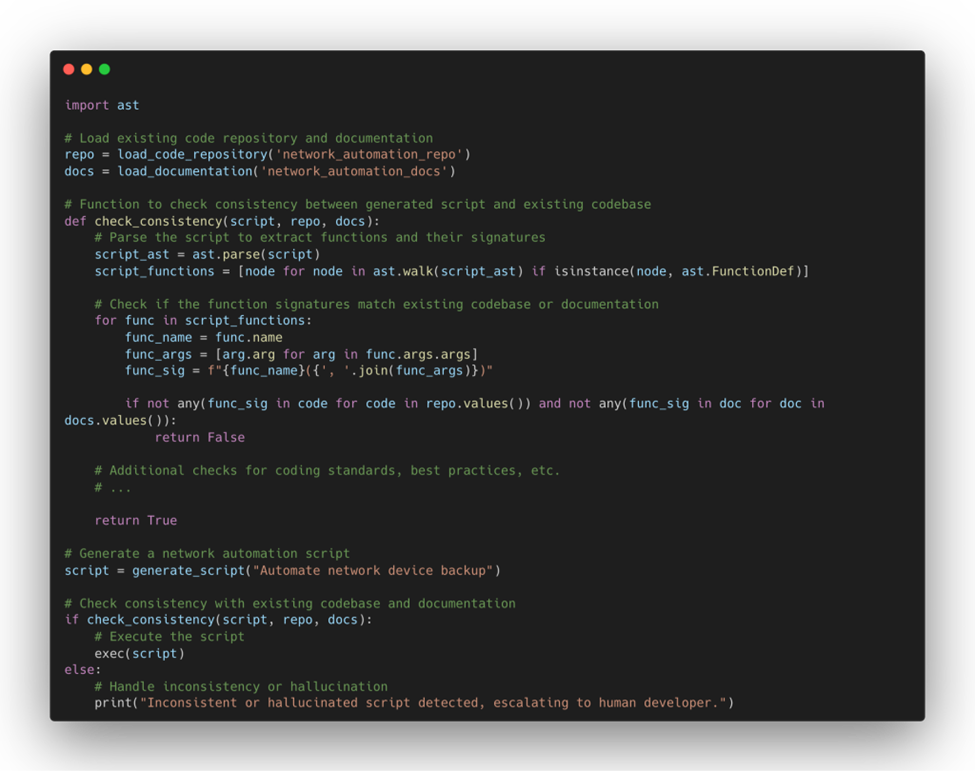Click the 'network_automation_docs' string

pyautogui.click(x=355, y=171)
